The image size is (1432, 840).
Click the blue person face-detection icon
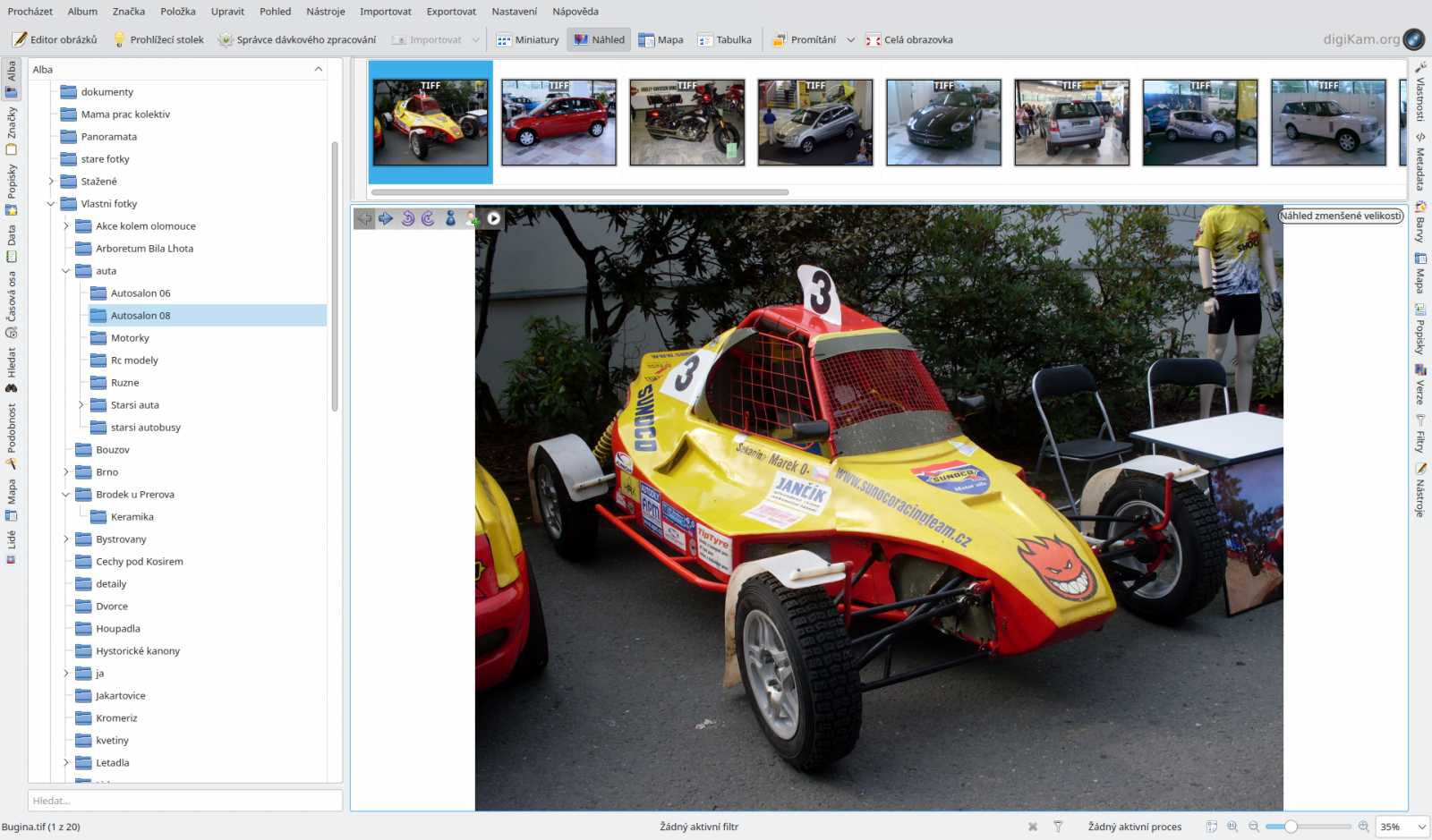pos(450,218)
